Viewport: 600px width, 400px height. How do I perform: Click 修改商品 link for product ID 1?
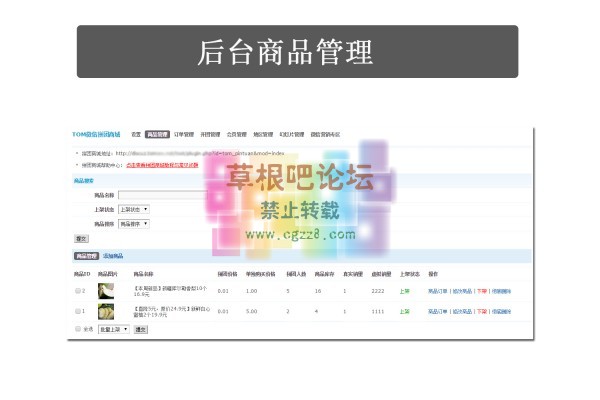pos(462,312)
